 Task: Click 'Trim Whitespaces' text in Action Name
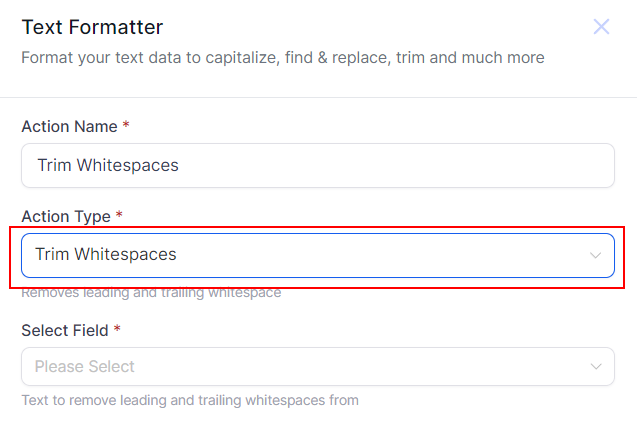[x=108, y=165]
